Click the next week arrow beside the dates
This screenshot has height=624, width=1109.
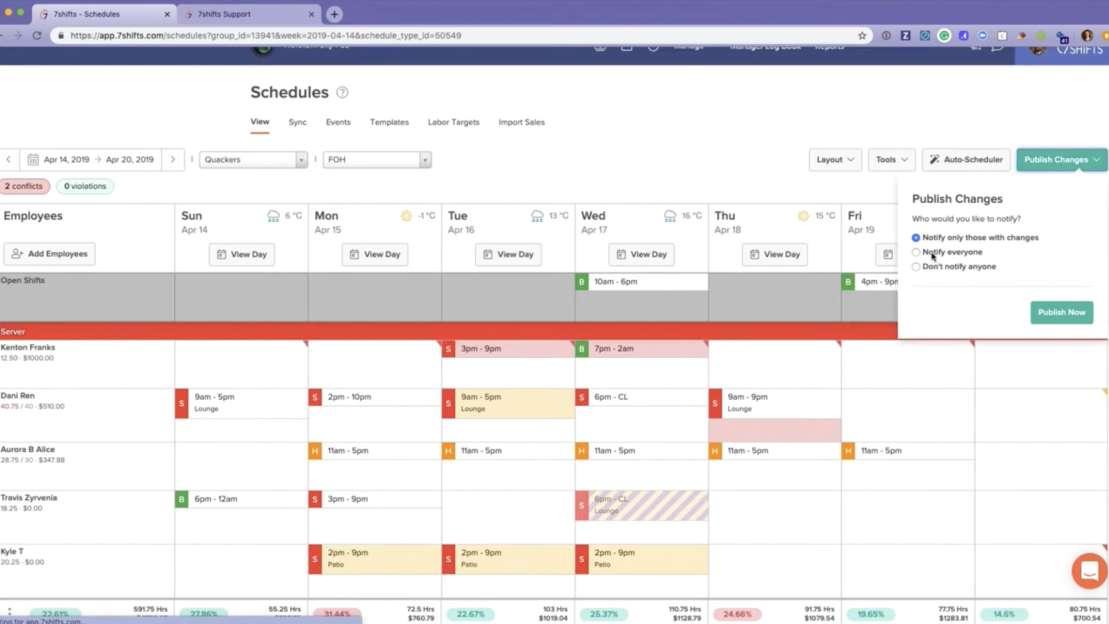(172, 159)
